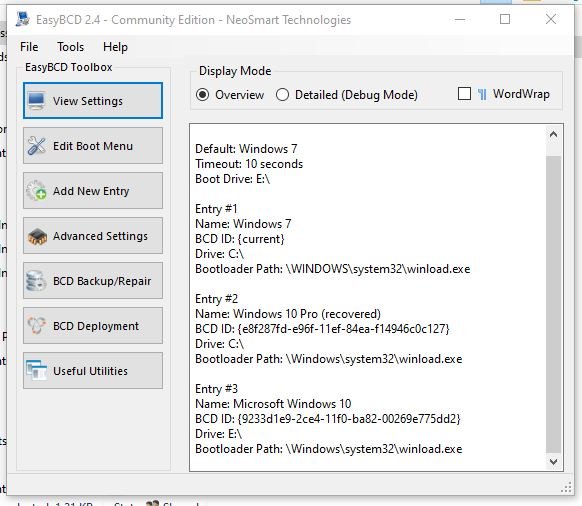Open View Settings label text
The height and width of the screenshot is (506, 582).
coord(88,101)
